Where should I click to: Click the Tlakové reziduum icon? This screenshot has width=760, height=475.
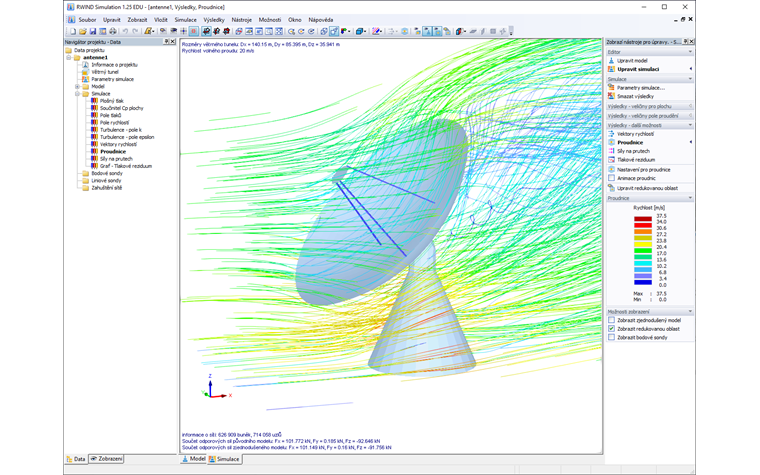coord(611,159)
